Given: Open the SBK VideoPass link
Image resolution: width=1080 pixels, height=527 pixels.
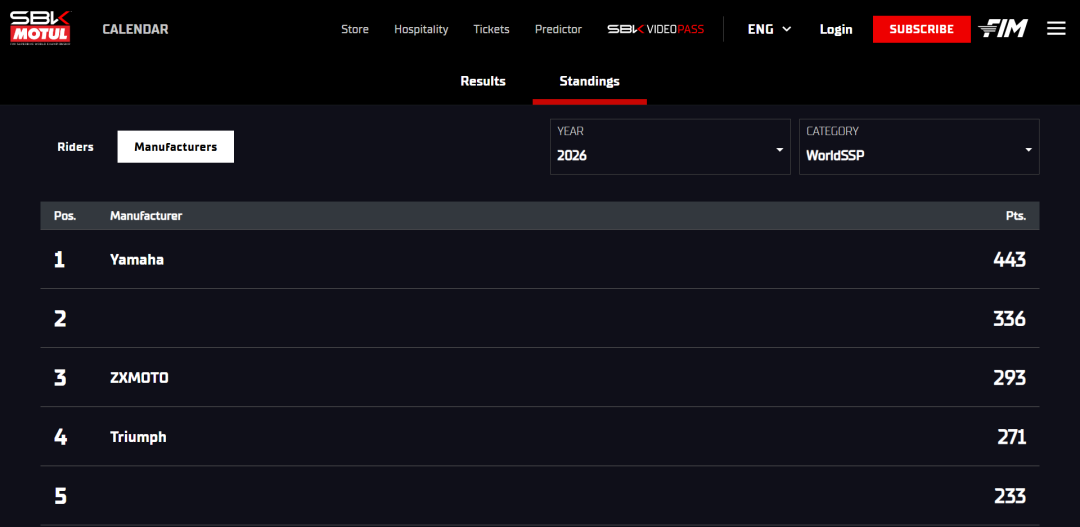Looking at the screenshot, I should (x=655, y=29).
